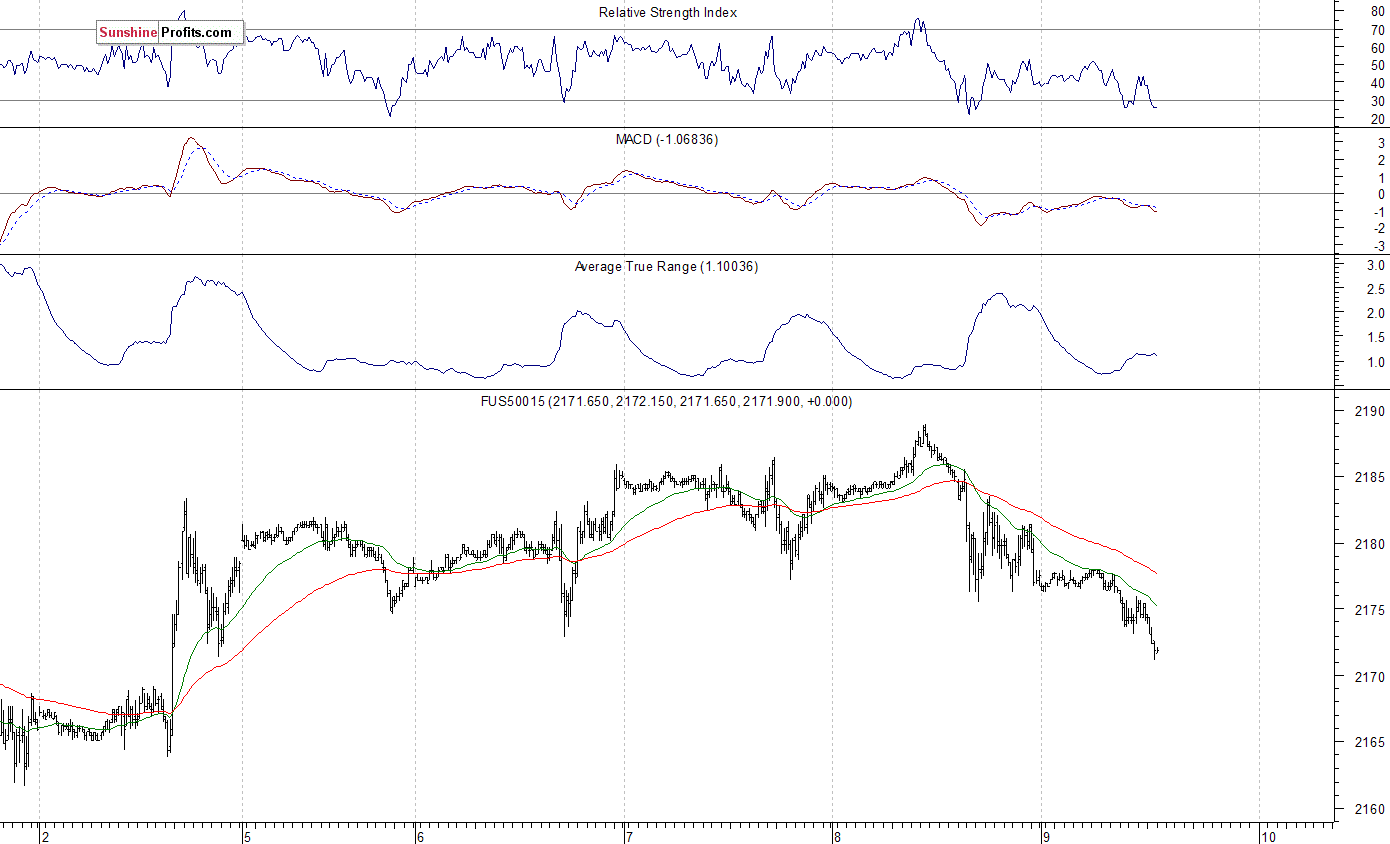Click date label 9 on time axis
Image resolution: width=1390 pixels, height=844 pixels.
click(1046, 836)
